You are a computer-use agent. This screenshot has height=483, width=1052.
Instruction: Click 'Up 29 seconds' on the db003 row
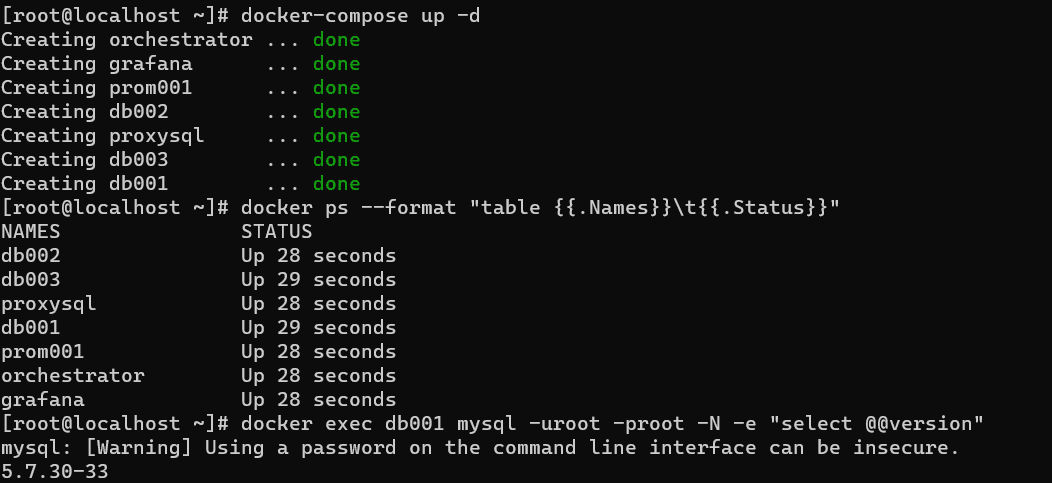(319, 280)
